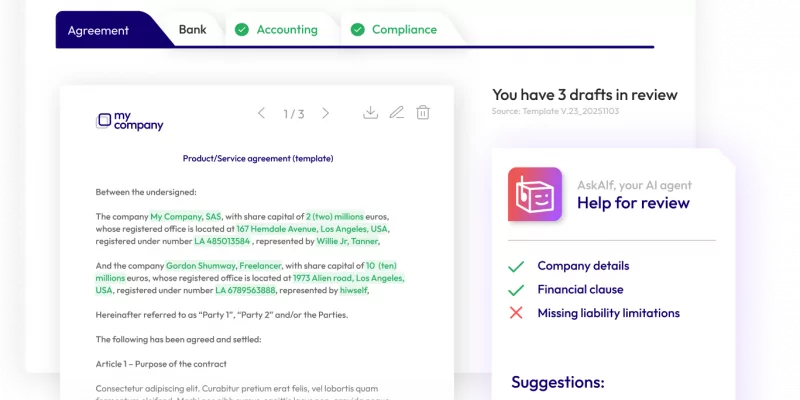Click Help for review heading
This screenshot has height=400, width=800.
click(x=633, y=203)
